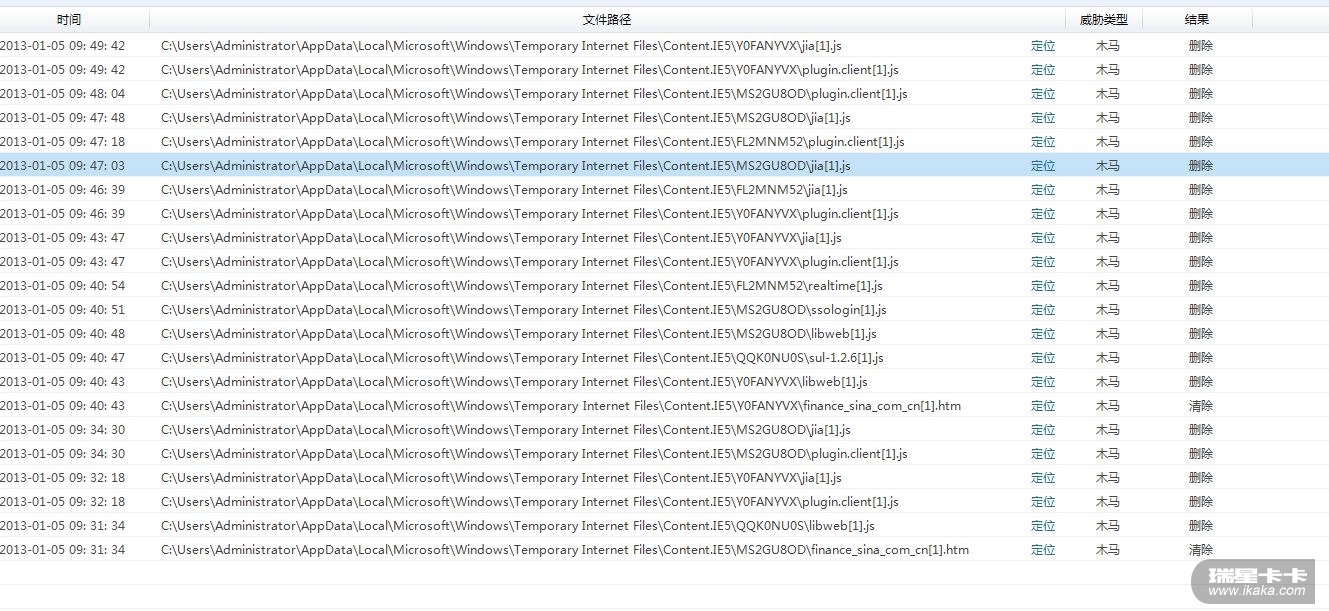Click 定位 for 09:34:30 plugin.client[1].js row
1329x611 pixels.
click(x=1043, y=454)
